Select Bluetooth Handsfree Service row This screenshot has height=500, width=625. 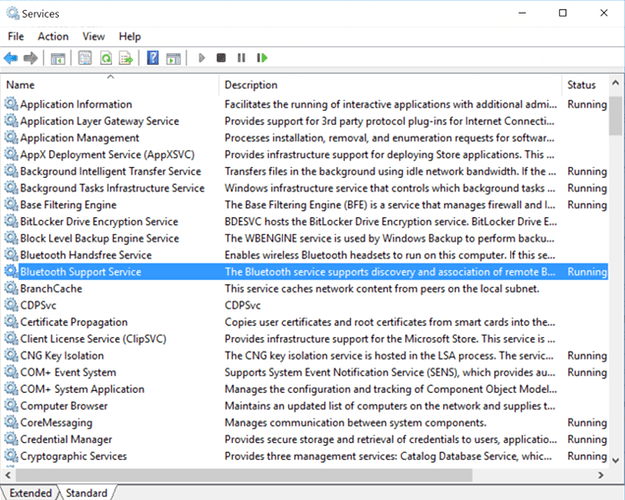tap(305, 255)
